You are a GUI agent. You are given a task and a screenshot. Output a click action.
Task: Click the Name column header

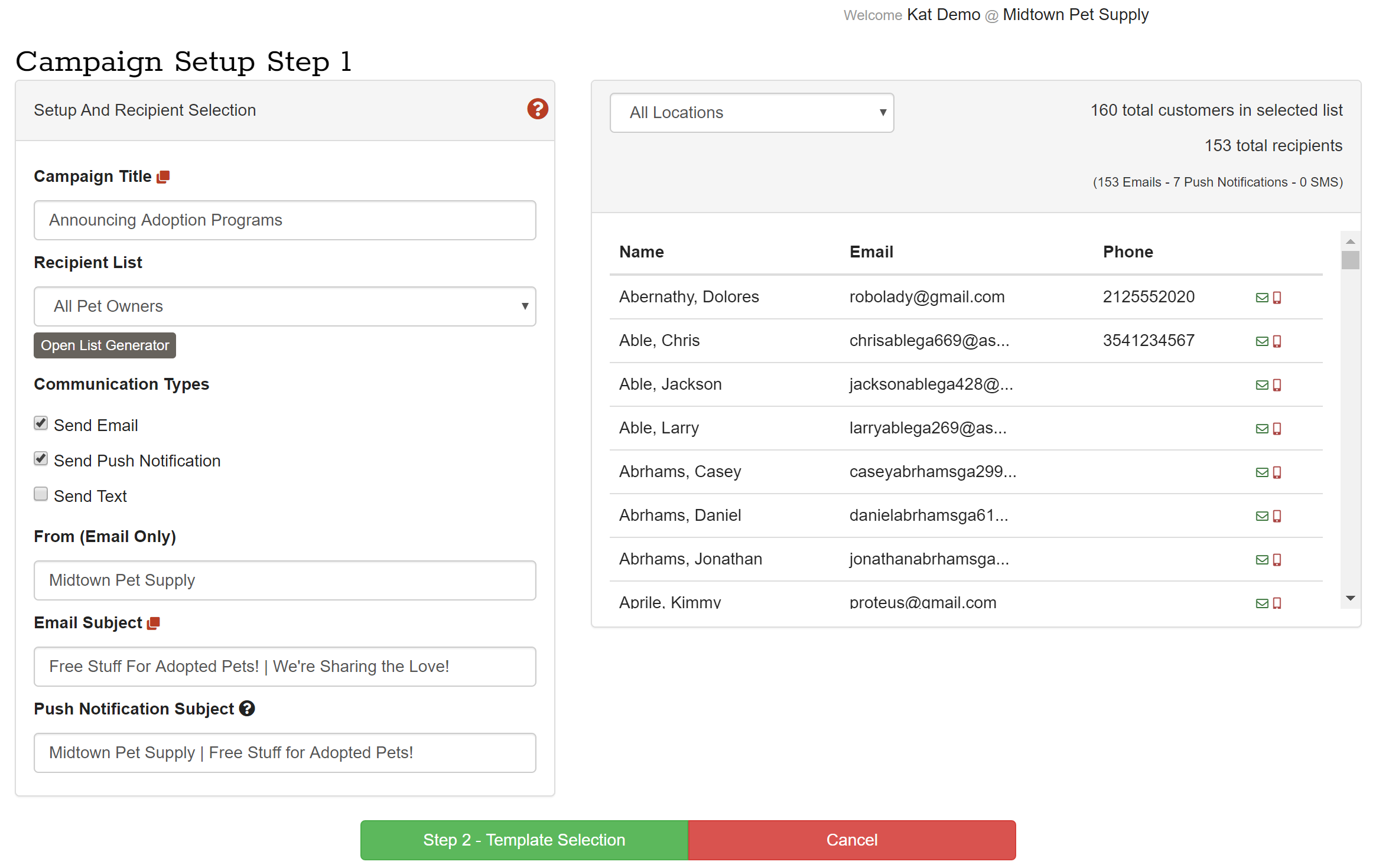(641, 252)
